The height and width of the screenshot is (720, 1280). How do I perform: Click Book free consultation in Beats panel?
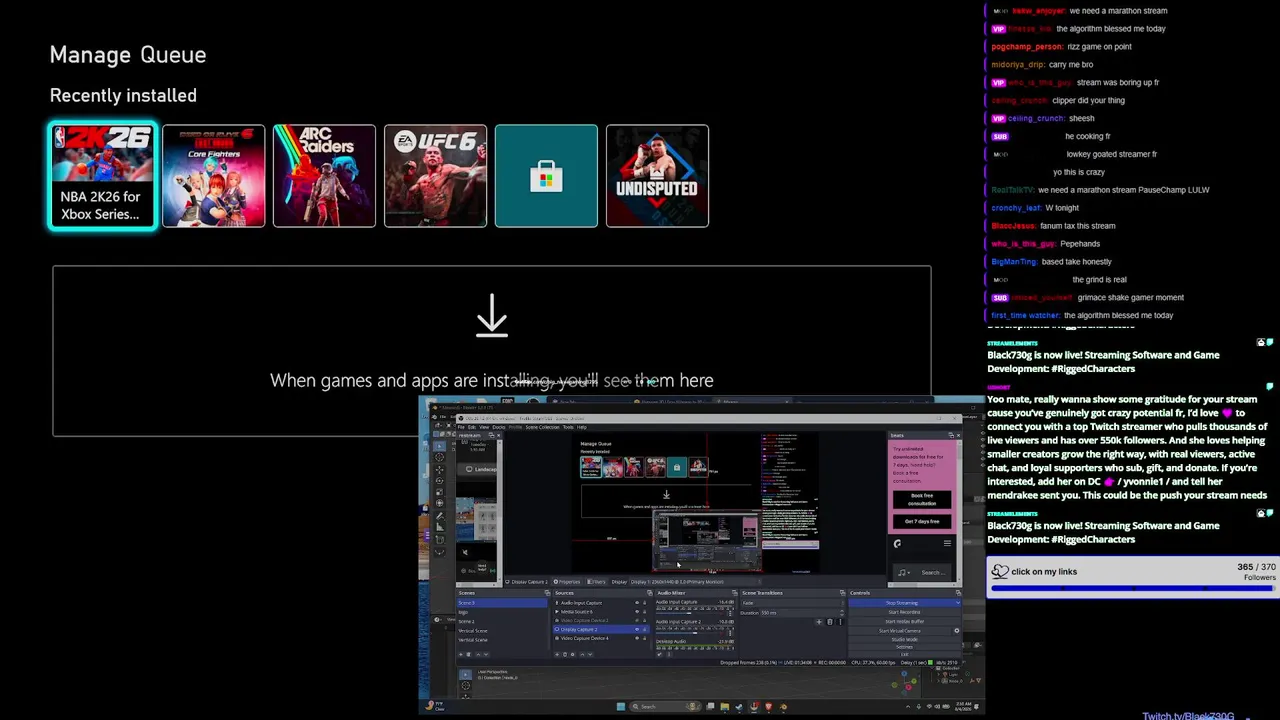coord(922,500)
